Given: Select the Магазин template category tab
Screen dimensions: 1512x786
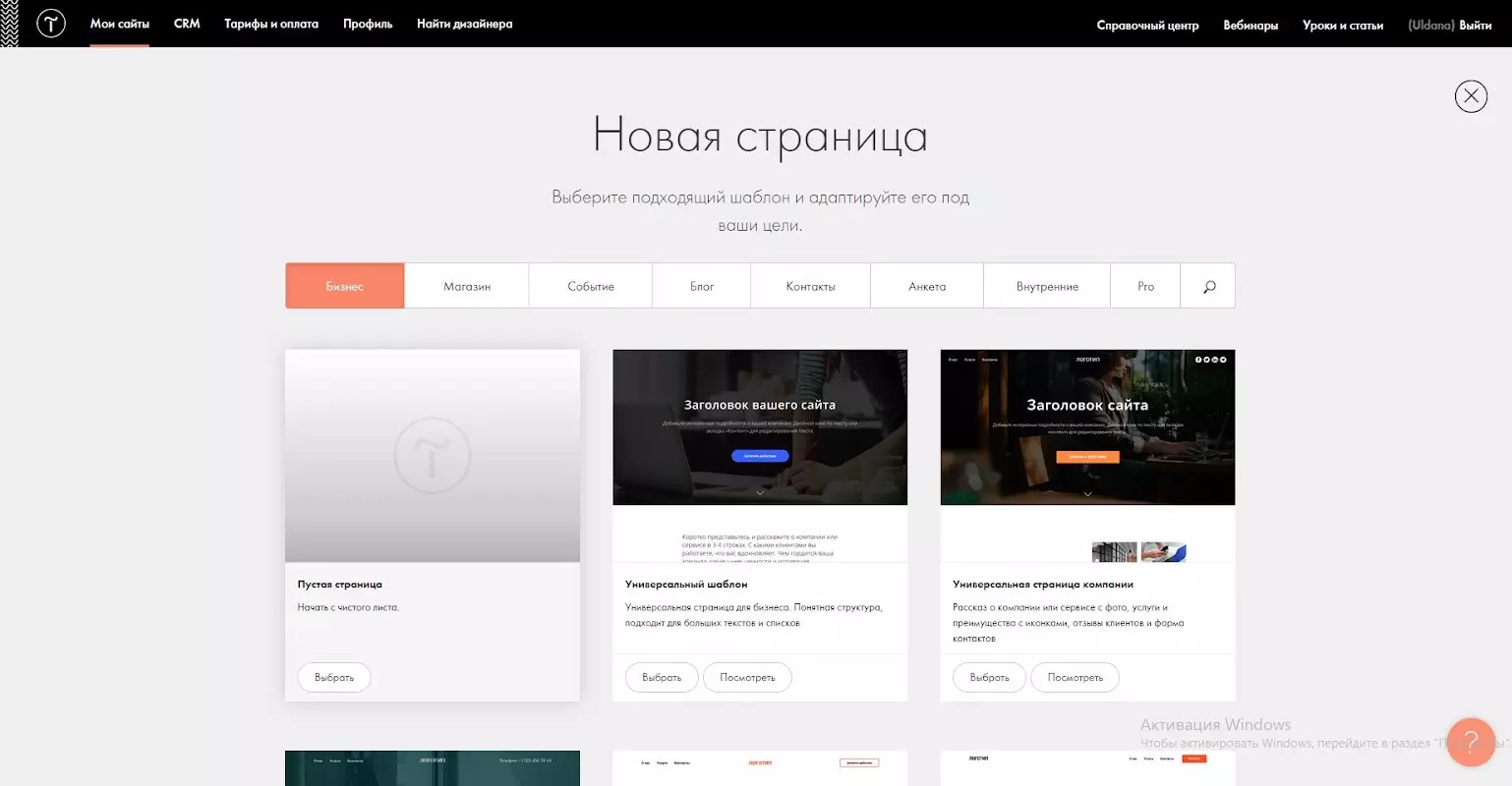Looking at the screenshot, I should tap(467, 286).
